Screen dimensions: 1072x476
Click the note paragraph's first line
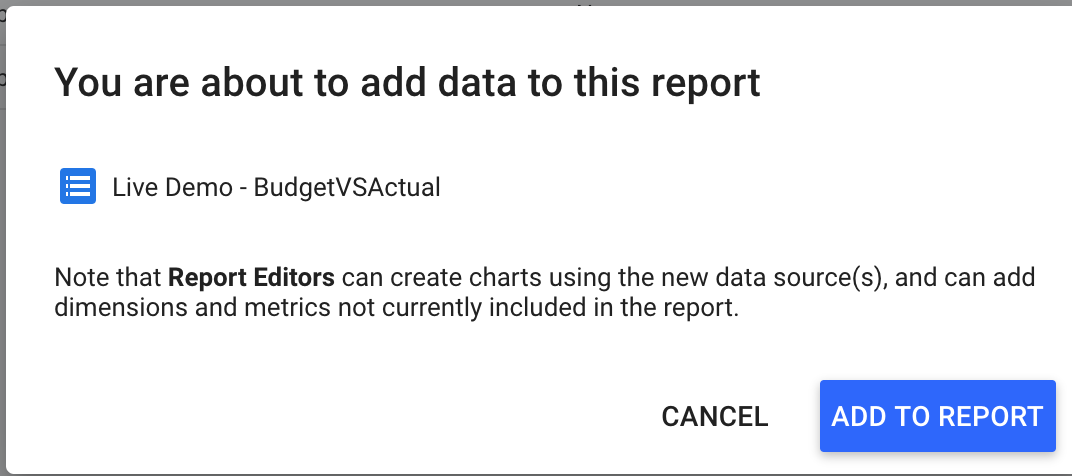click(x=545, y=278)
